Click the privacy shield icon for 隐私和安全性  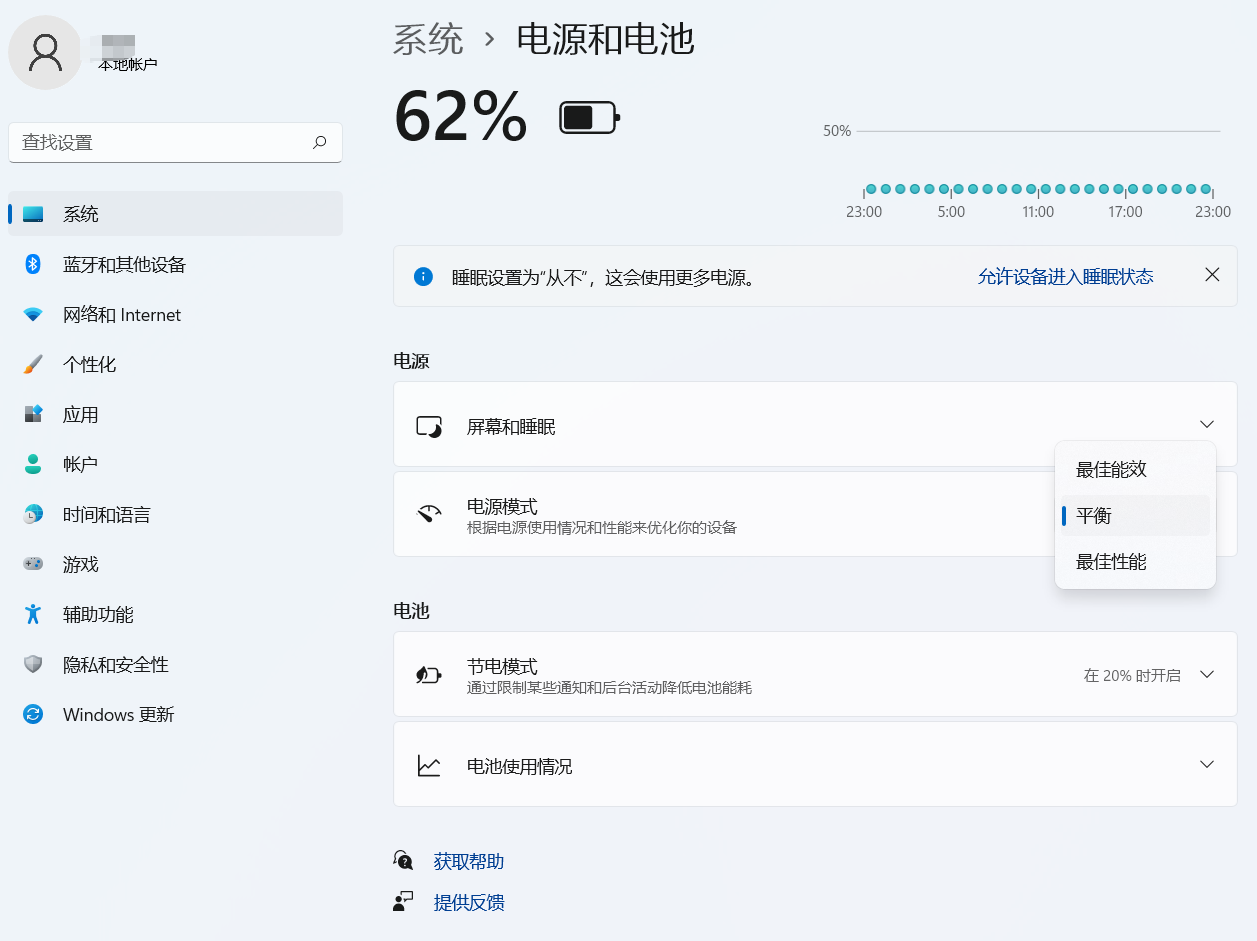tap(33, 664)
